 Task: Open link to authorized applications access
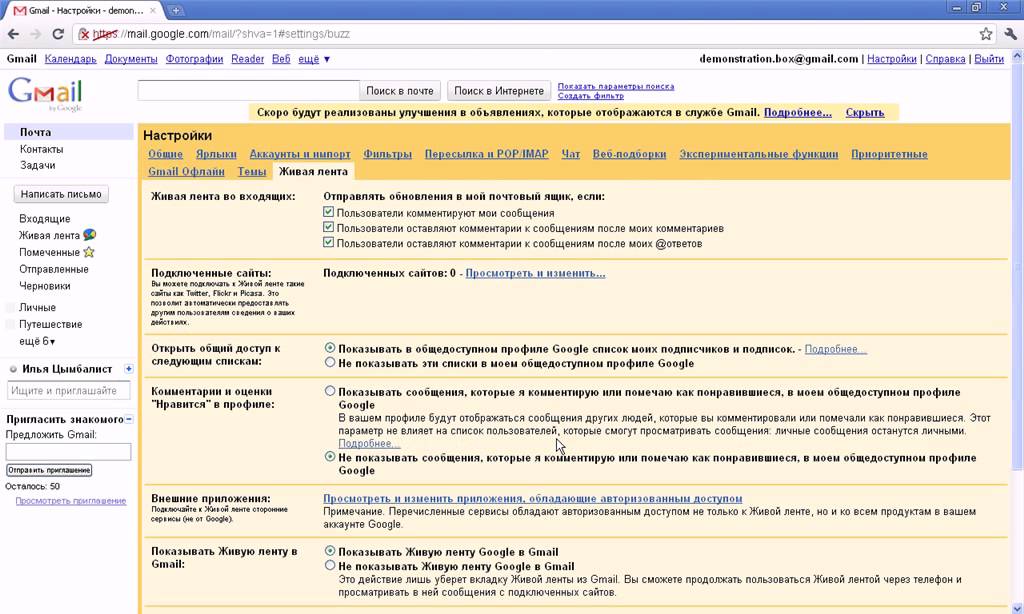pyautogui.click(x=532, y=498)
